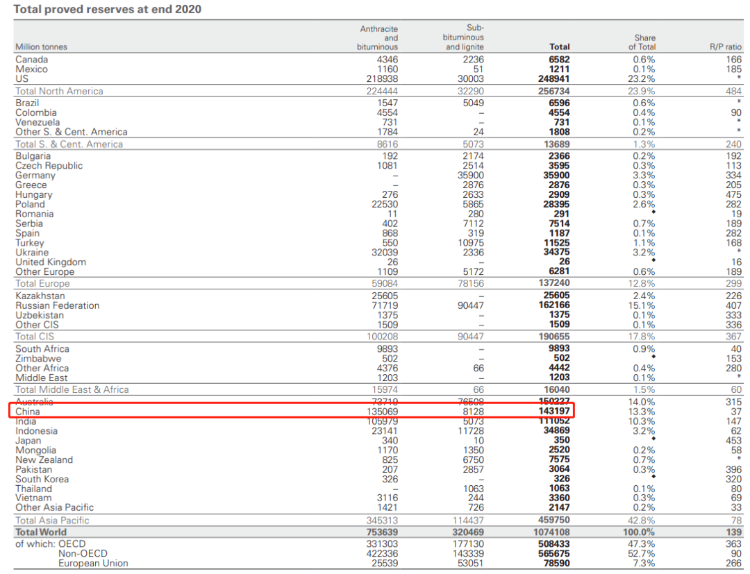
Task: Click the 'R/P ratio' column header
Action: click(725, 47)
